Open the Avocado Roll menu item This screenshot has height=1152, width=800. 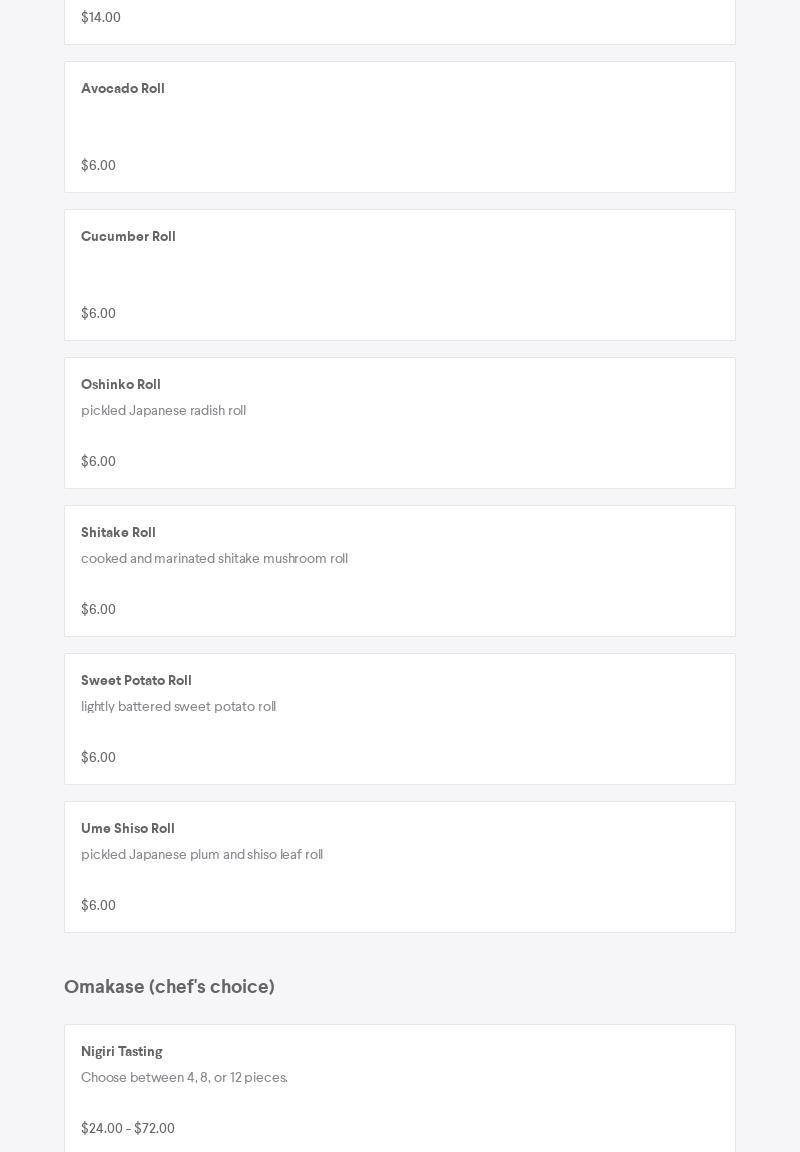123,89
